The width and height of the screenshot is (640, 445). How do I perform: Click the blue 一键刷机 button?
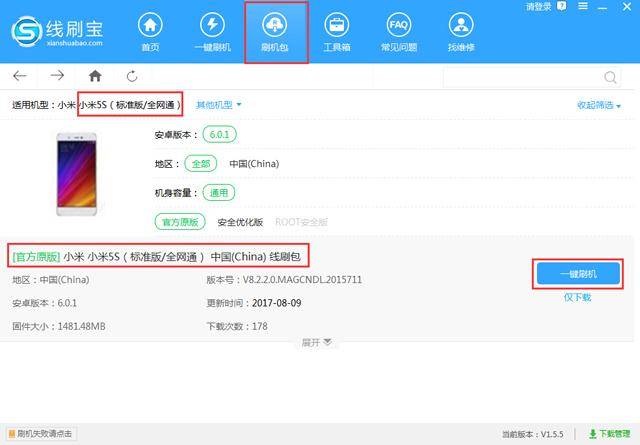(x=578, y=274)
